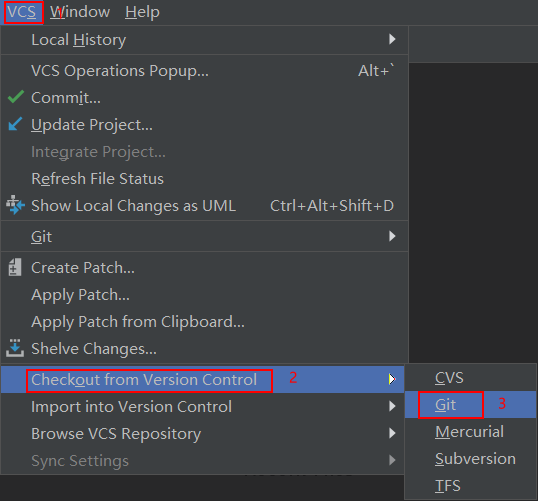Expand the Git submenu arrow
This screenshot has height=501, width=538.
(392, 236)
